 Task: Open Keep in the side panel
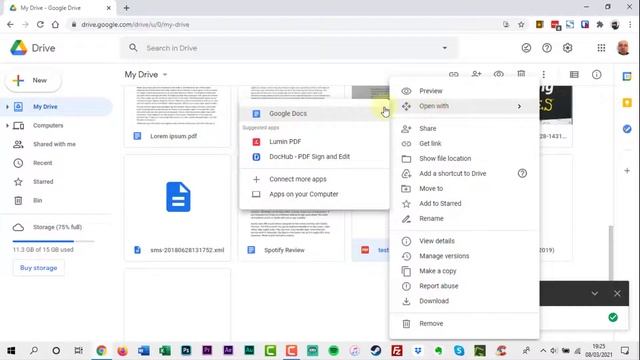tap(627, 103)
